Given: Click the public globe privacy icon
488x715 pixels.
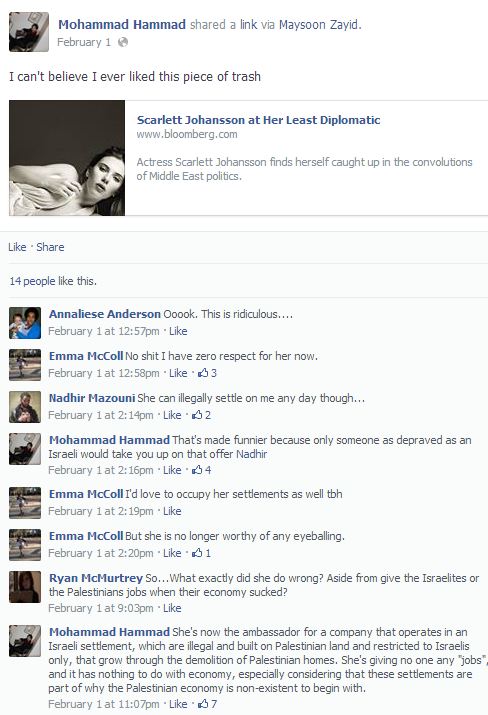Looking at the screenshot, I should (123, 42).
